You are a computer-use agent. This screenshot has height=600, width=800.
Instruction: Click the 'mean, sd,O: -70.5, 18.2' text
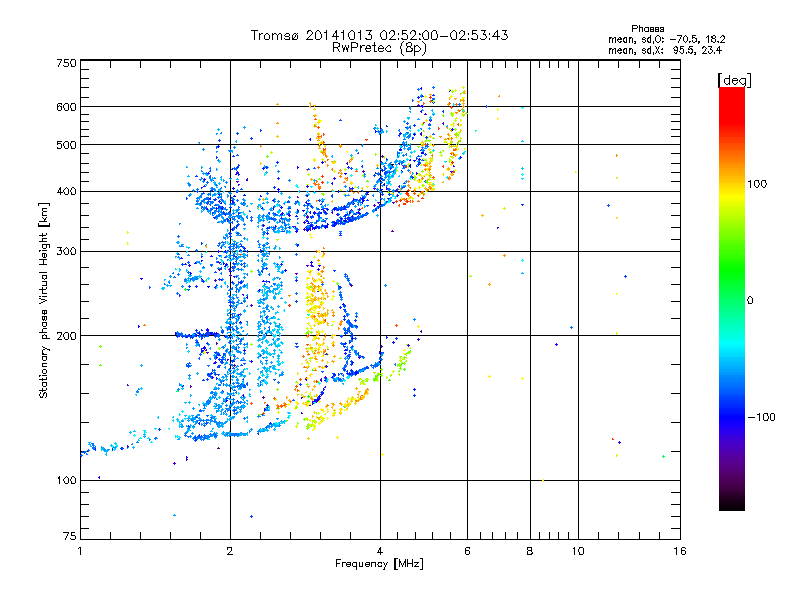666,39
